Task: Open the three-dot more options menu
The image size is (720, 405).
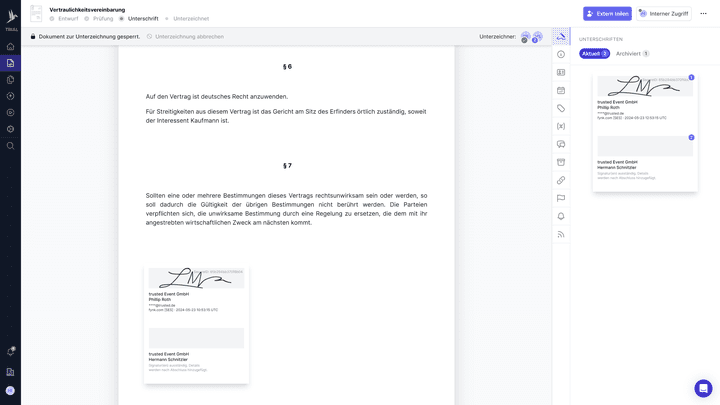Action: (703, 14)
